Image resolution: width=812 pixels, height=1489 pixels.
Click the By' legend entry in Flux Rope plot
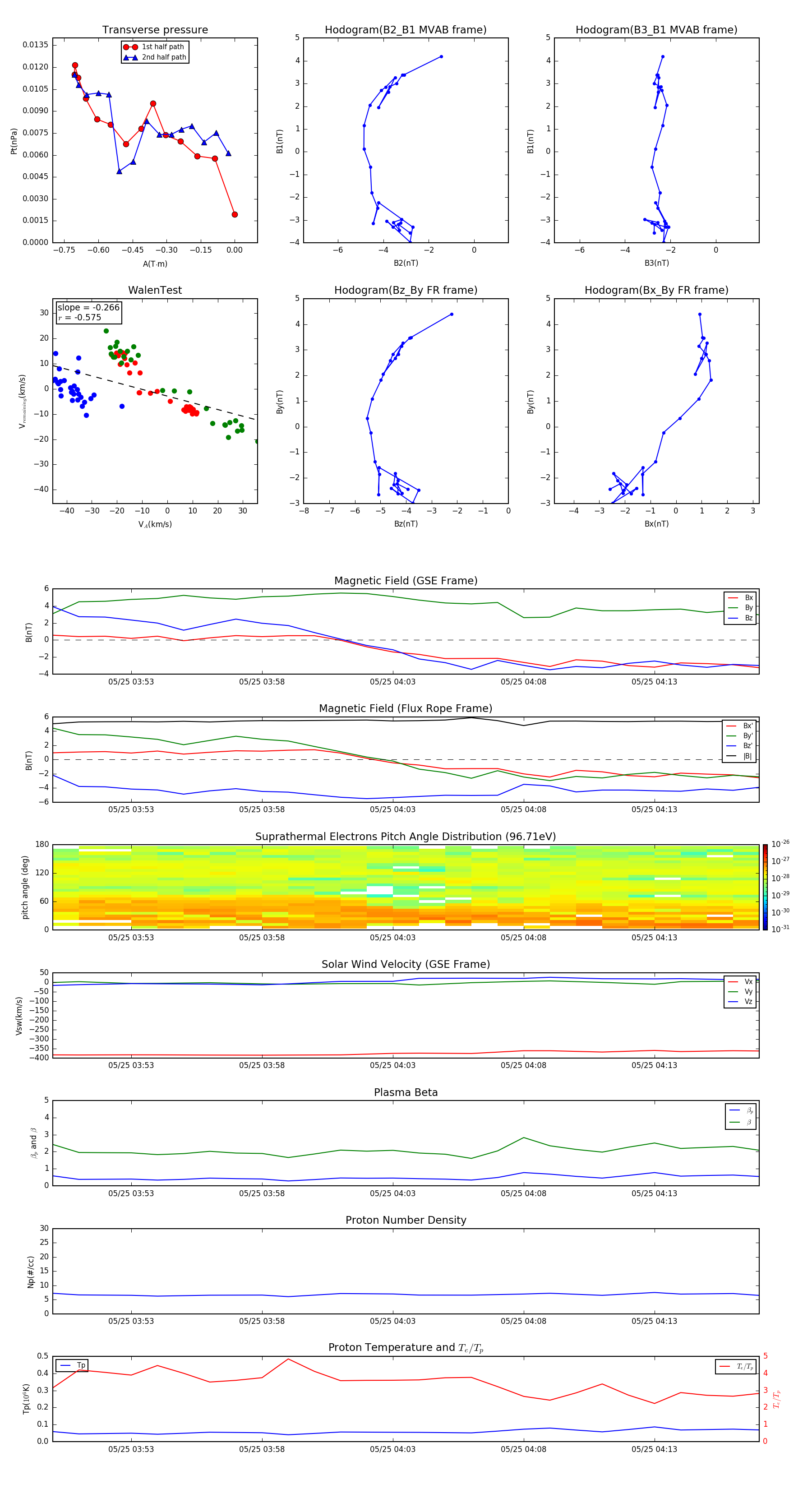pyautogui.click(x=739, y=736)
